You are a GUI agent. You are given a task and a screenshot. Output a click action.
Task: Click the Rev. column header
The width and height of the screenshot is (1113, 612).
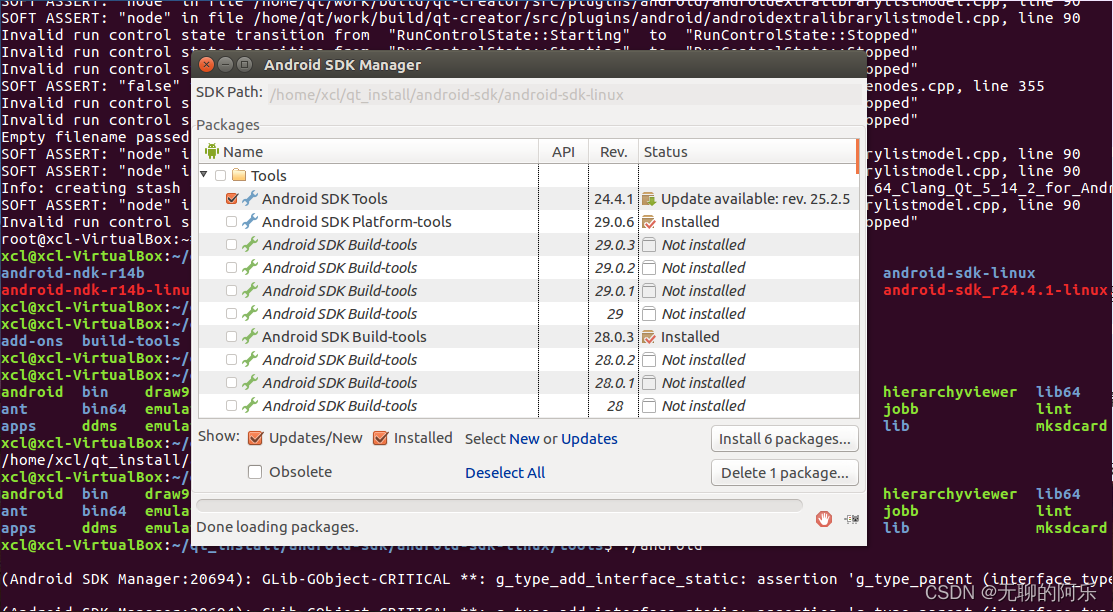tap(613, 151)
